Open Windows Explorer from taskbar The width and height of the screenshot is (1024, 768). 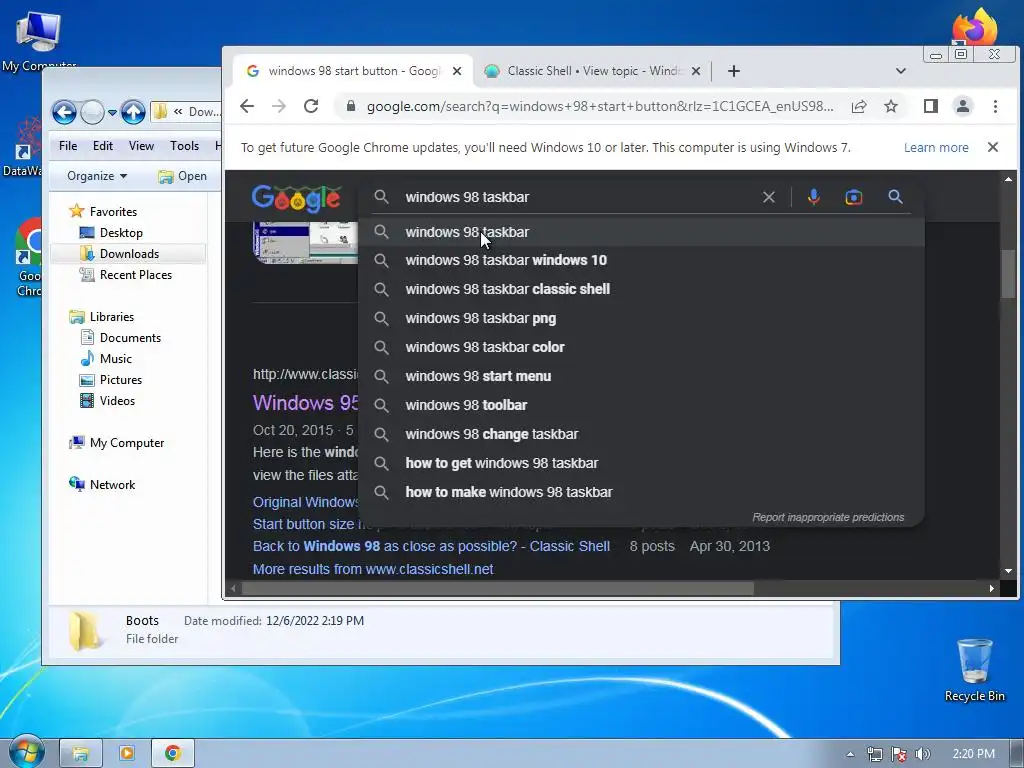[80, 753]
